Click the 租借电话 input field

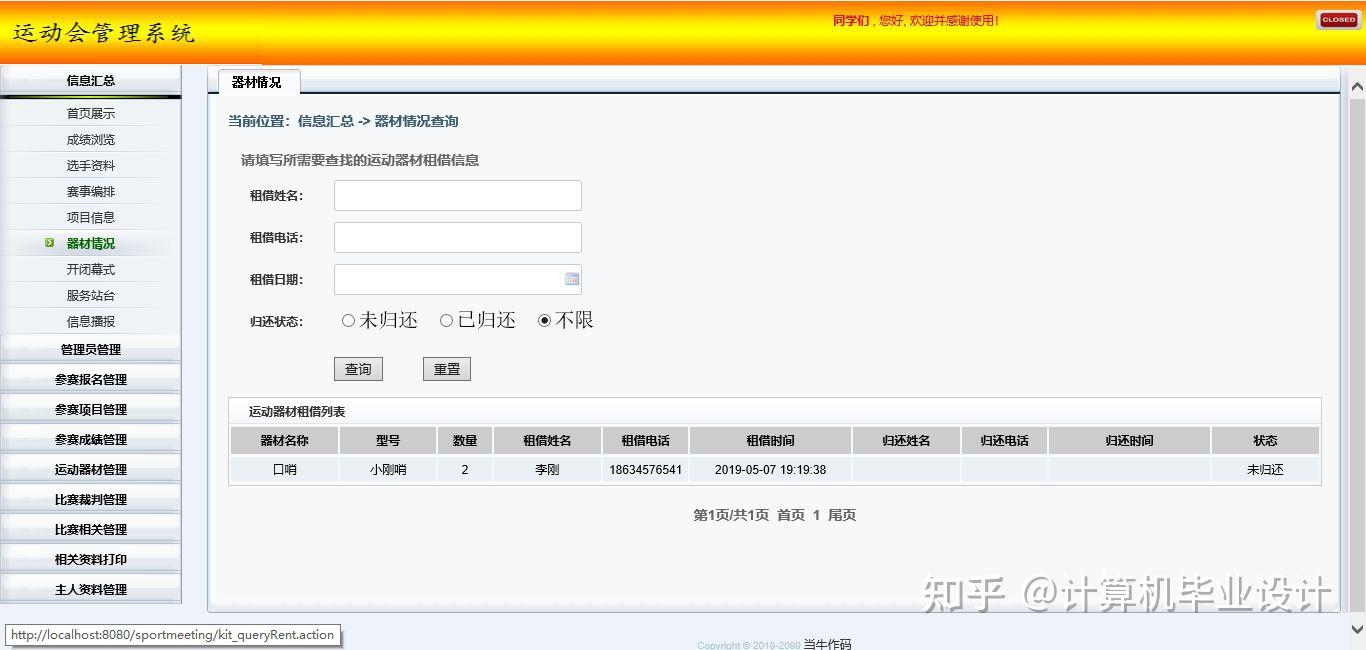click(x=457, y=237)
